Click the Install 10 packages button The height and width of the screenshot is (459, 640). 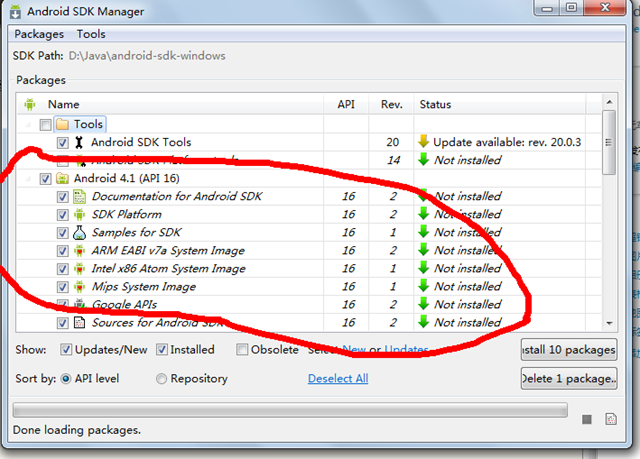569,350
